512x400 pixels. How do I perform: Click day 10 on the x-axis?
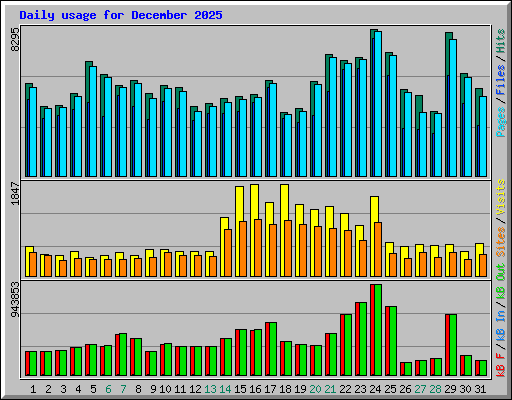[x=165, y=389]
